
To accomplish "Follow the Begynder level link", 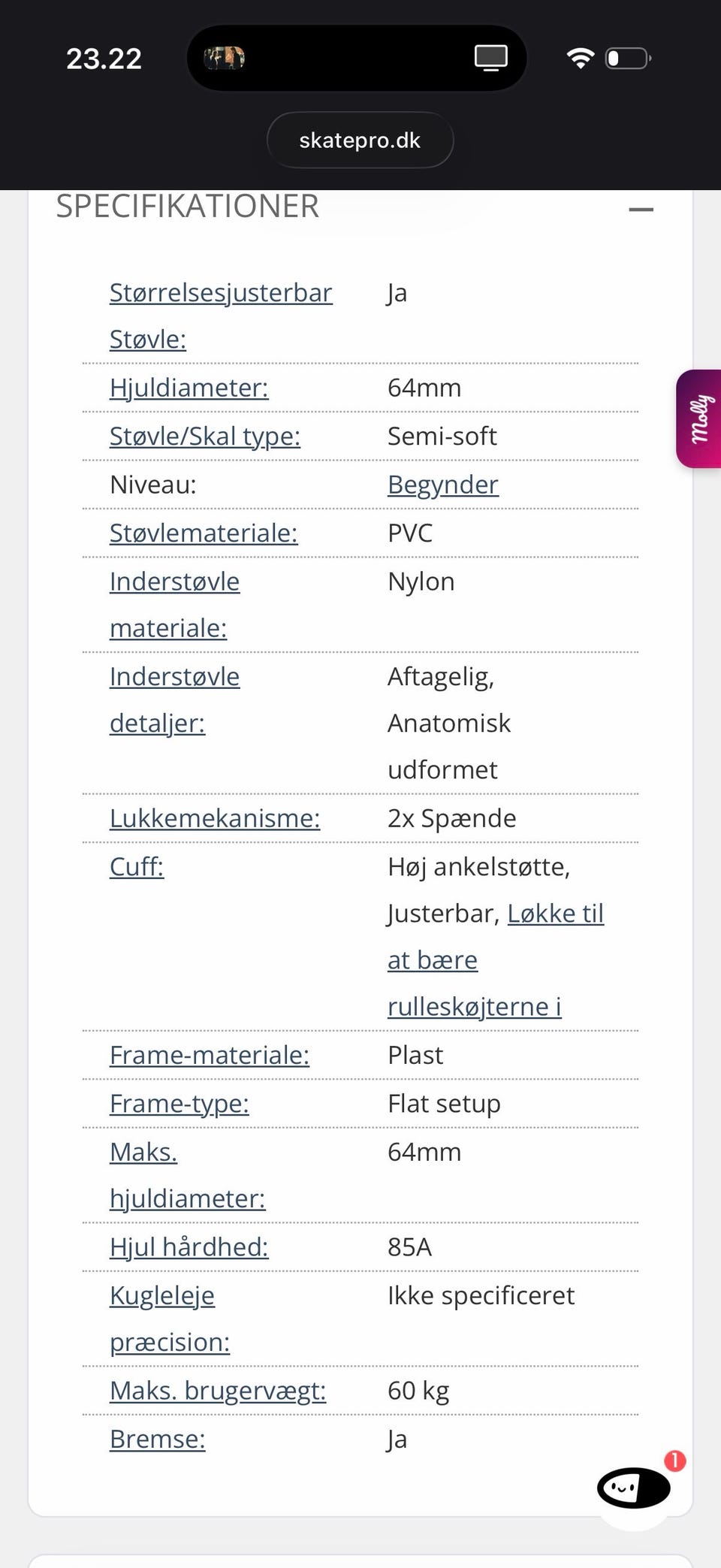I will (x=443, y=485).
